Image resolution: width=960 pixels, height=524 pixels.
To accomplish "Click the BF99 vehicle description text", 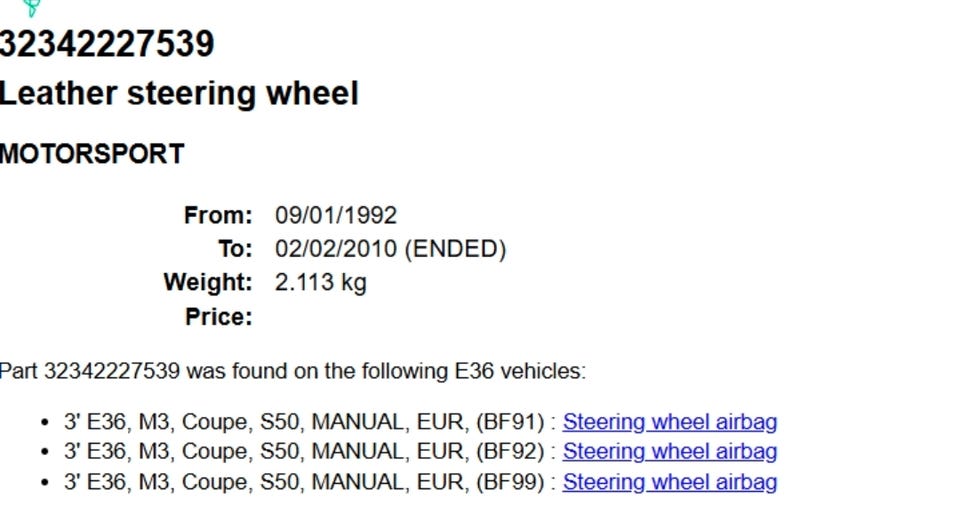I will 304,482.
